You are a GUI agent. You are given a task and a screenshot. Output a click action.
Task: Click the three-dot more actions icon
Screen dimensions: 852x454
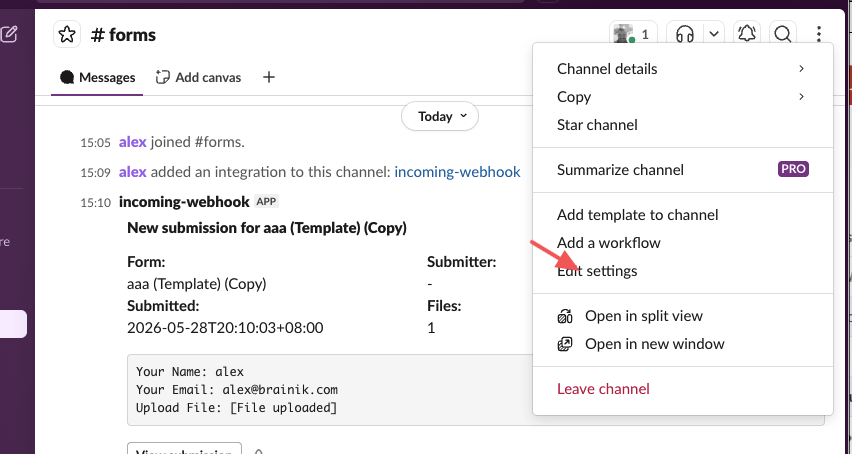click(818, 34)
